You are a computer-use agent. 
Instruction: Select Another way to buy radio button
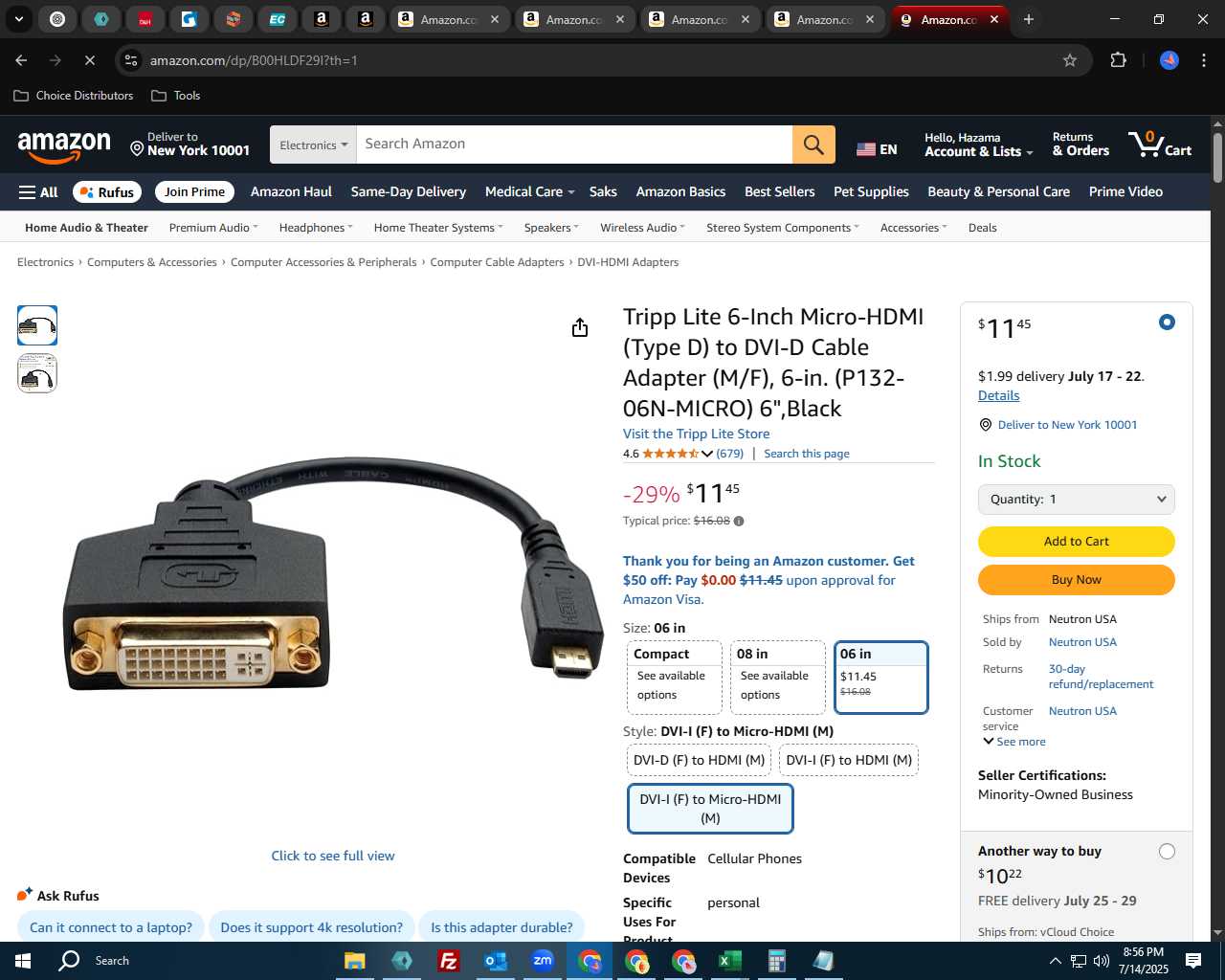1167,852
